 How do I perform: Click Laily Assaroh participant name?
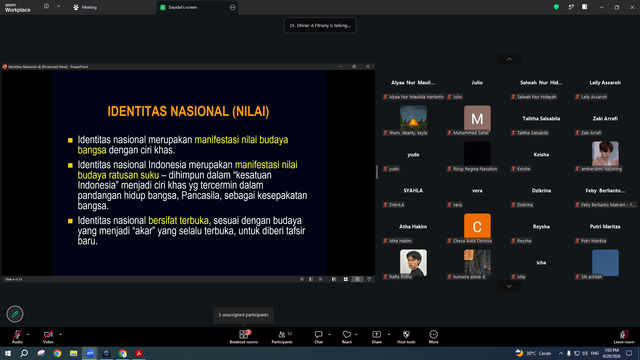(x=605, y=83)
